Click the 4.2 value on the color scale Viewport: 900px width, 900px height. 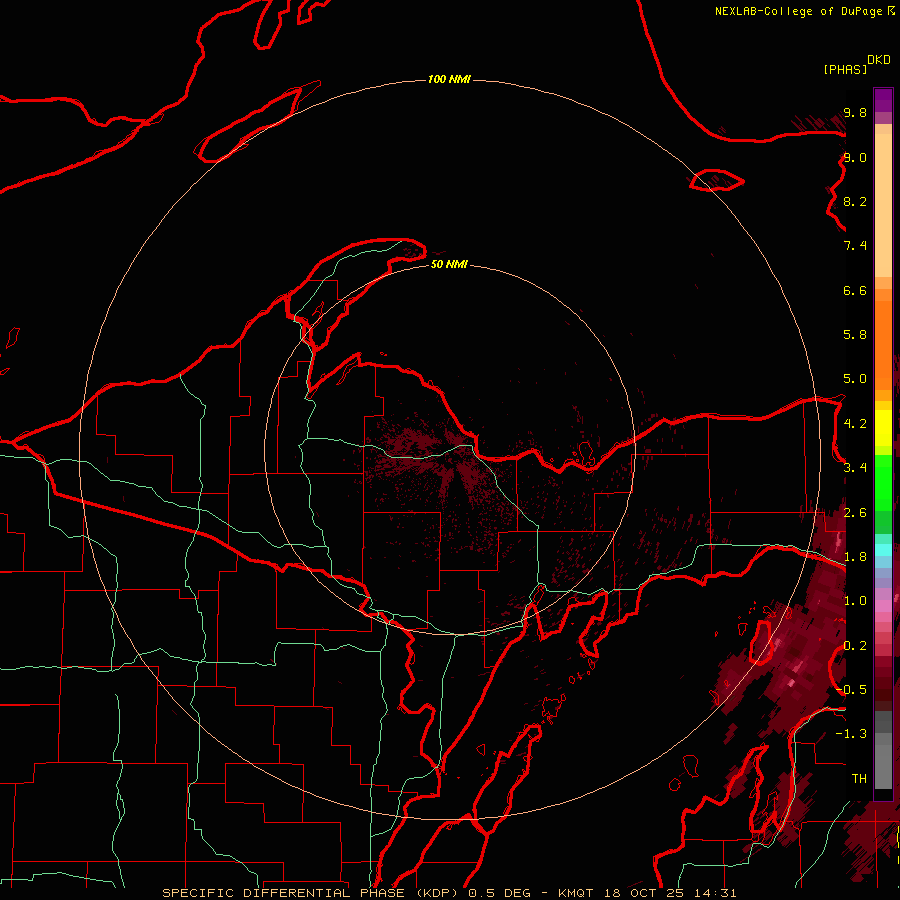click(855, 424)
